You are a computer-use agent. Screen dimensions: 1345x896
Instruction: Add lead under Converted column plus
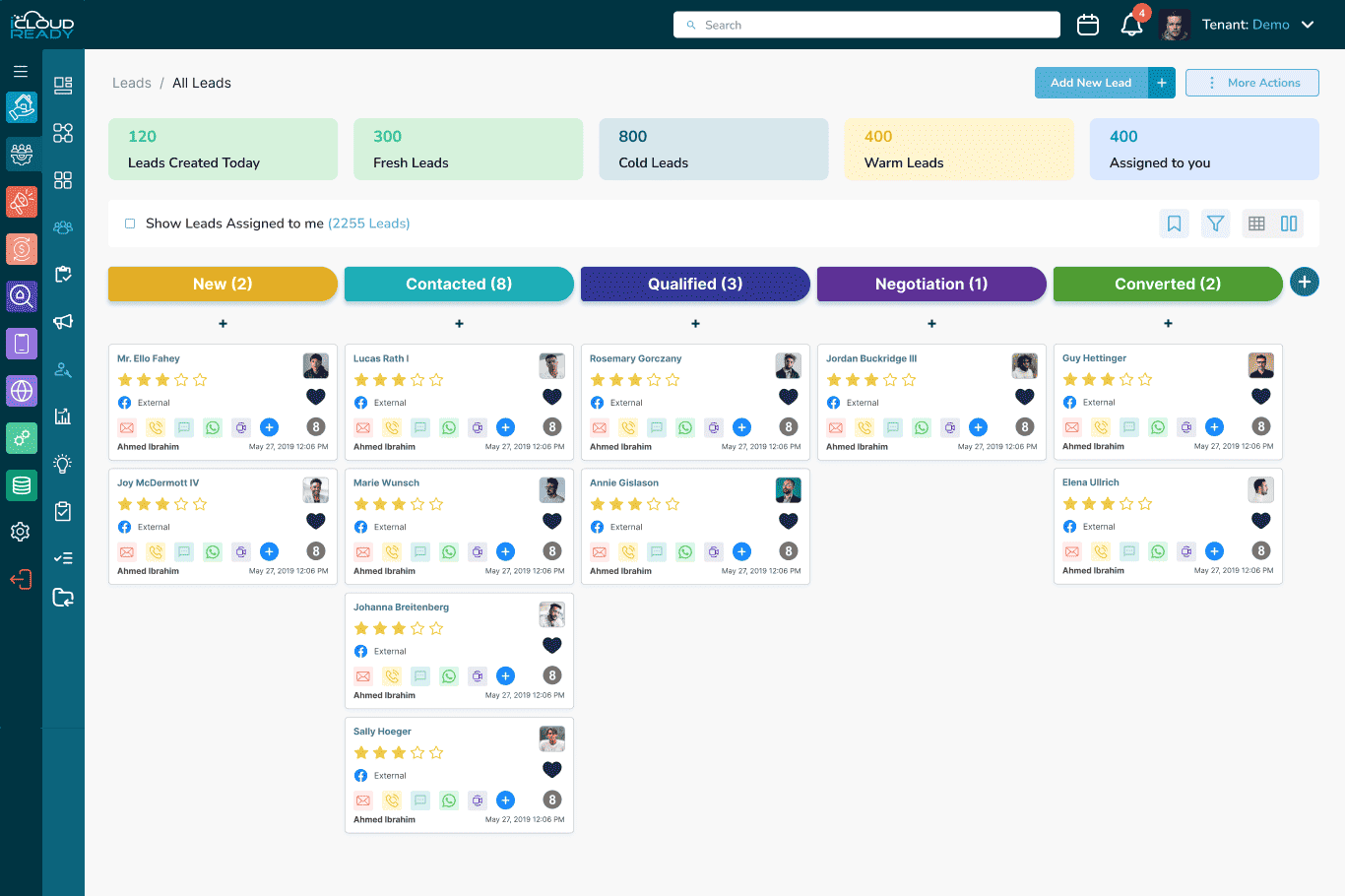click(x=1168, y=323)
